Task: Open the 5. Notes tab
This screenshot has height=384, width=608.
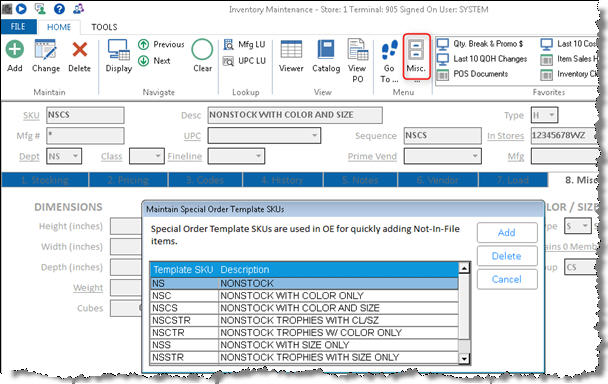Action: click(360, 180)
